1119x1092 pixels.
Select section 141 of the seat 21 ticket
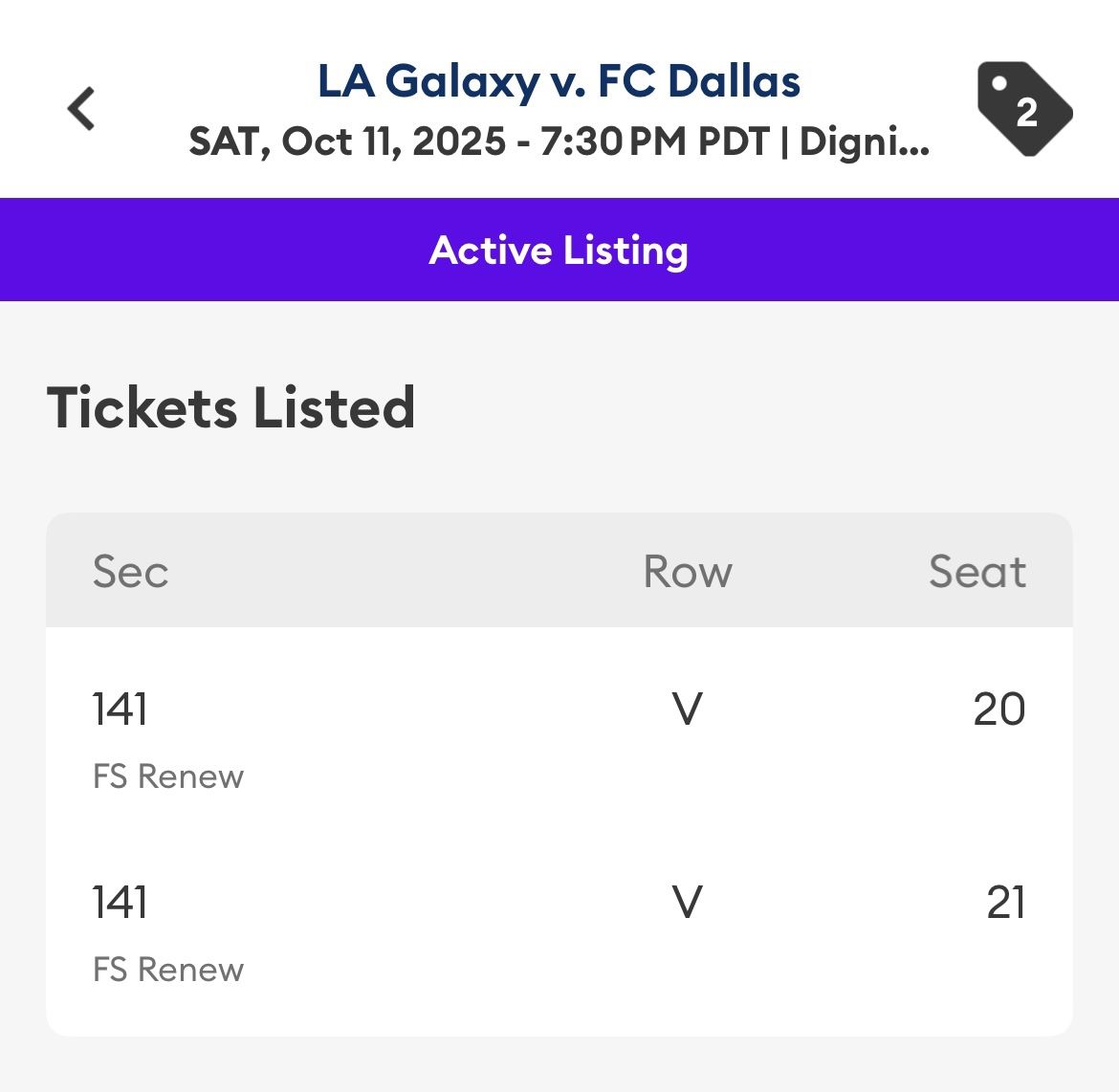tap(120, 903)
